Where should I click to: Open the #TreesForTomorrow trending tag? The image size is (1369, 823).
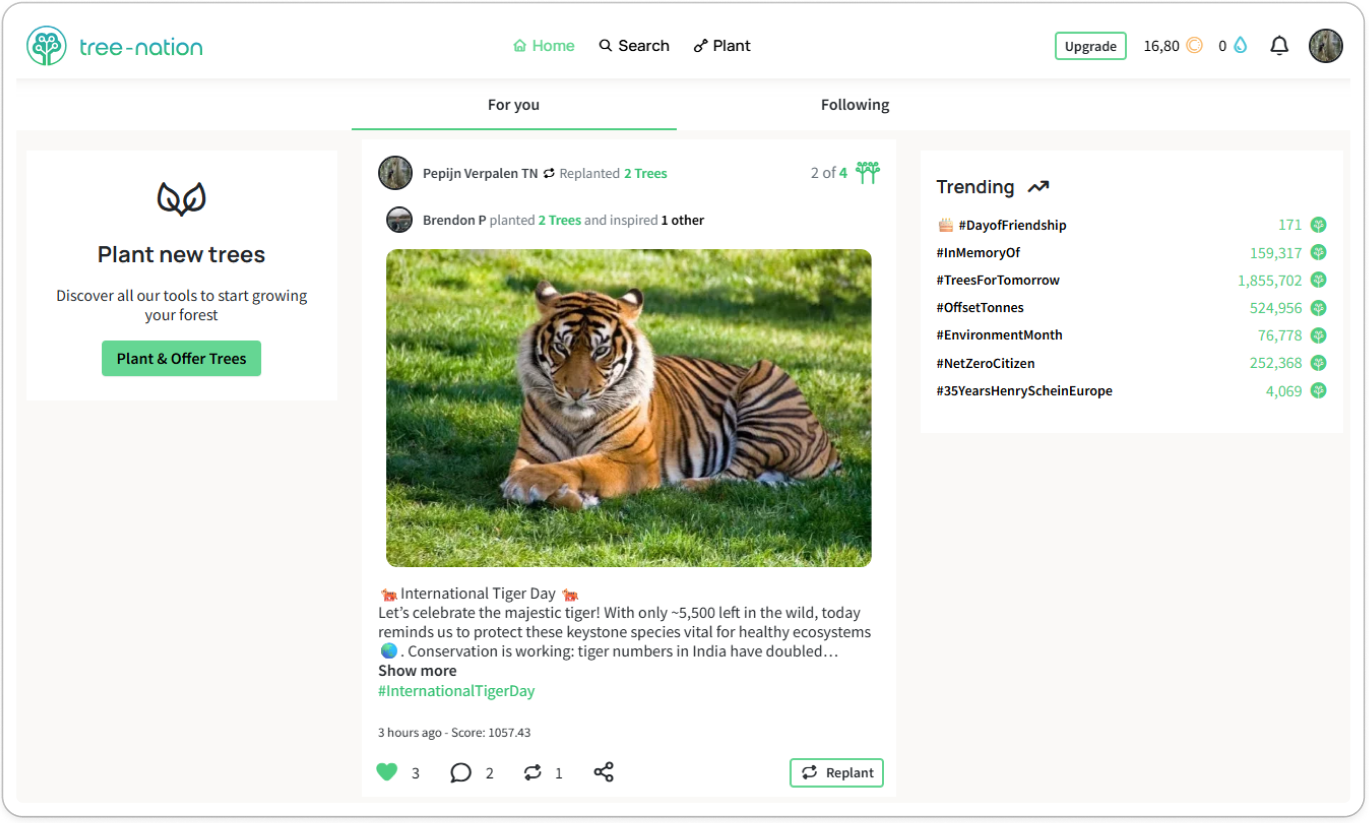(x=998, y=280)
